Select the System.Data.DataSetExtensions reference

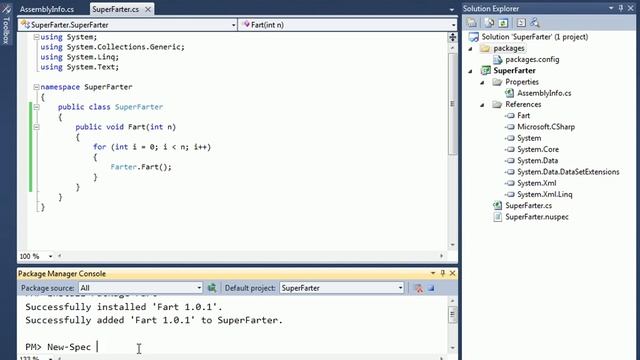click(568, 172)
